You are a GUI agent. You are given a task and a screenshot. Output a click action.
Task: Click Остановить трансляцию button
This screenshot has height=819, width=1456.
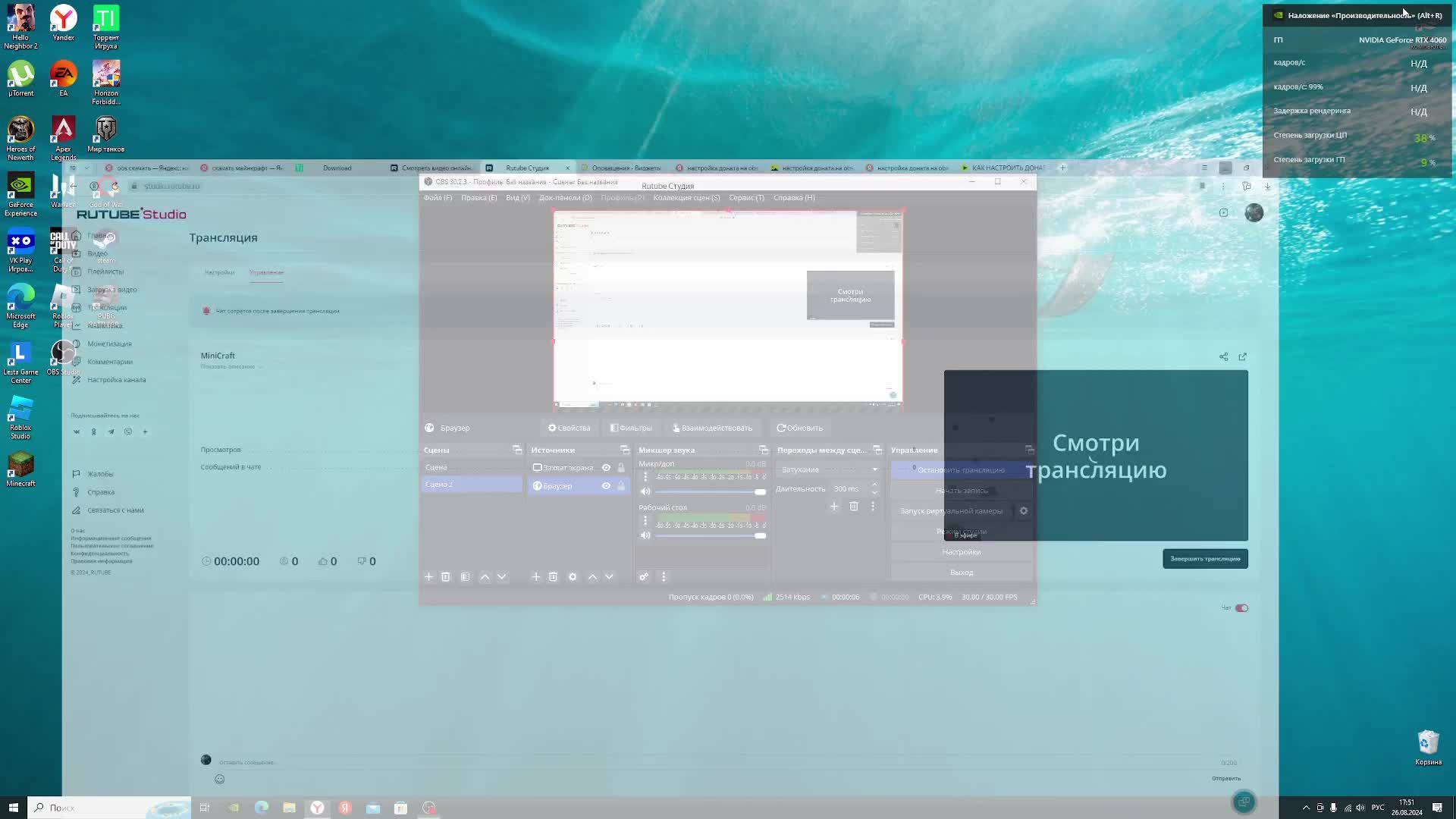click(961, 470)
